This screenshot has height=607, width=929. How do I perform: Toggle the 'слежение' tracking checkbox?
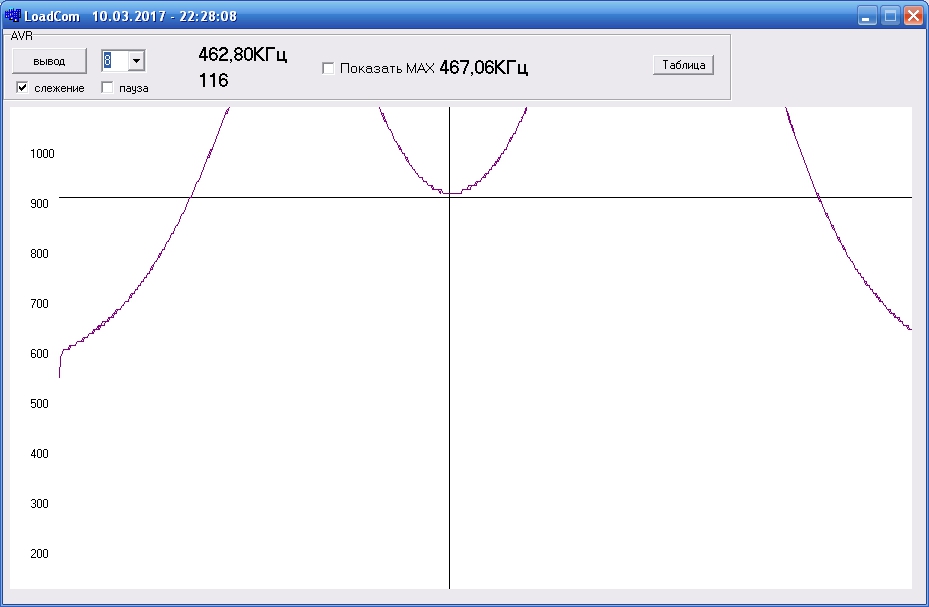[22, 88]
